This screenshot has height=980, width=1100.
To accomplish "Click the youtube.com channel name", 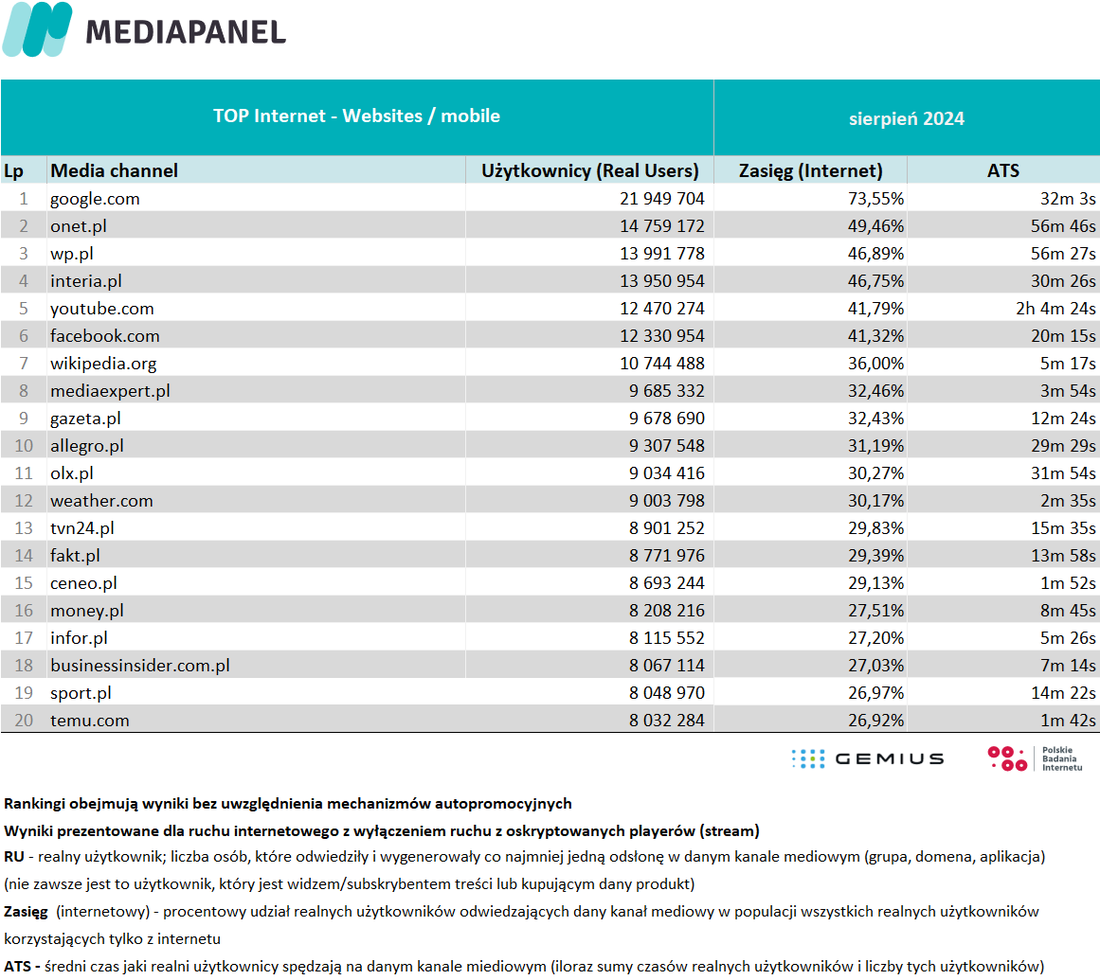I will pos(102,308).
